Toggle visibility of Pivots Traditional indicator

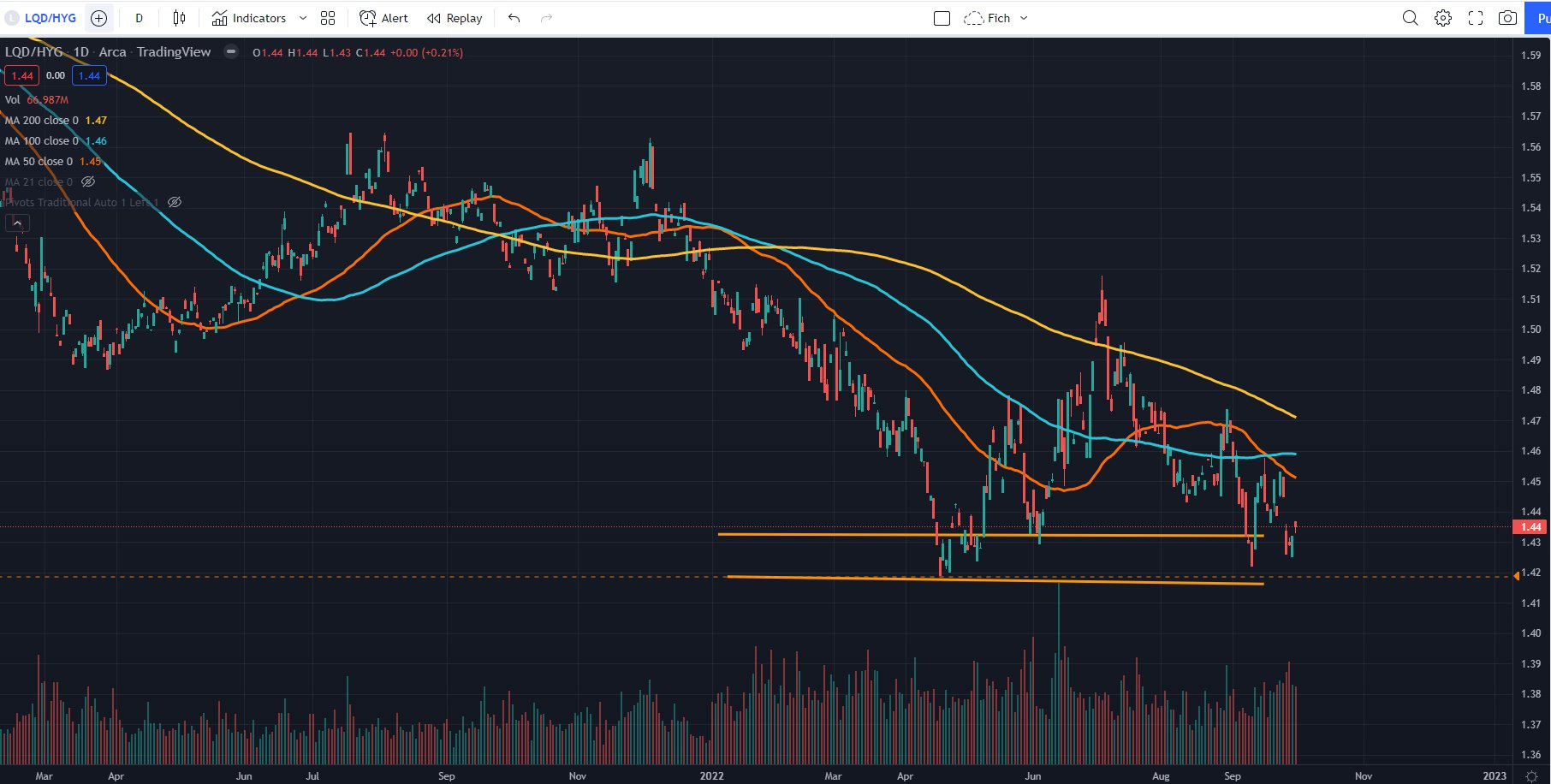[x=175, y=202]
